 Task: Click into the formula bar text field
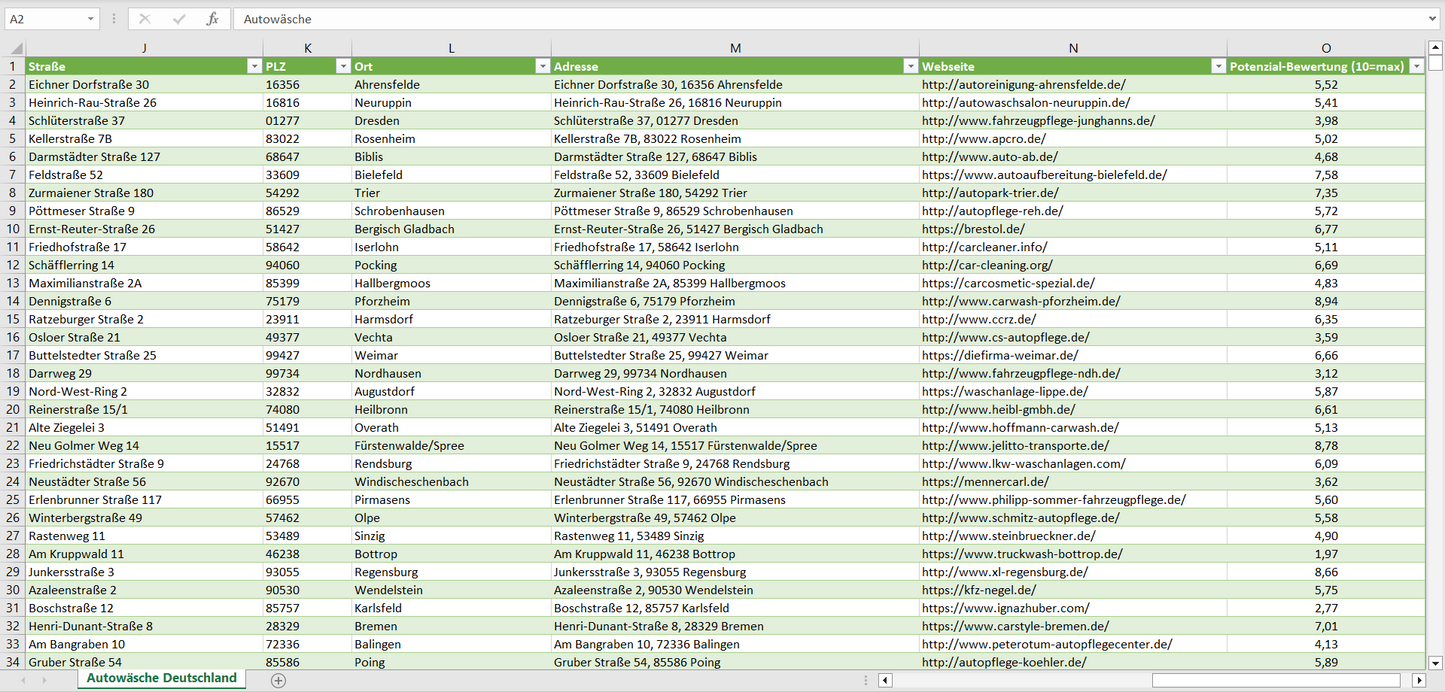coord(800,19)
